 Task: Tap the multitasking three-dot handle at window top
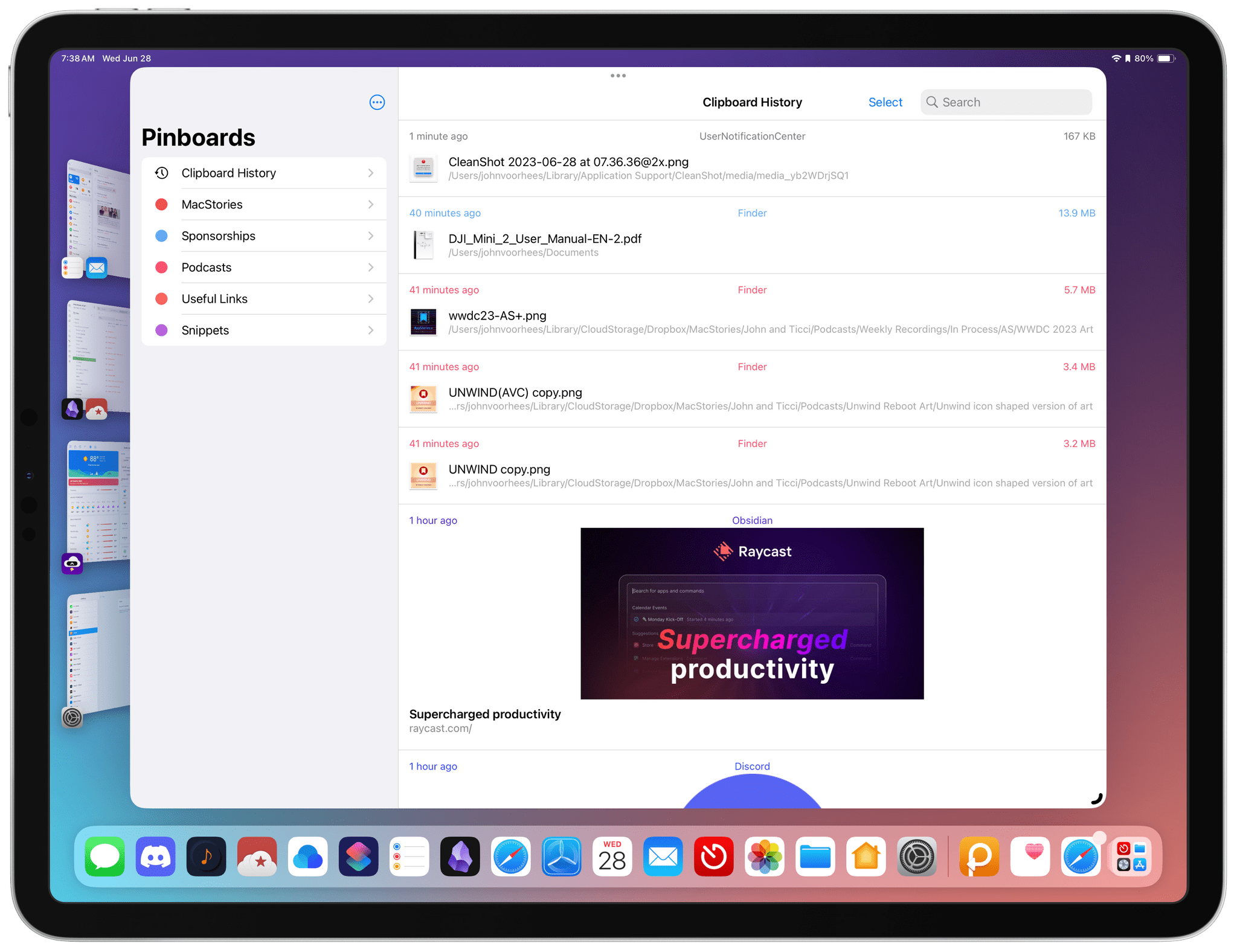click(x=618, y=76)
